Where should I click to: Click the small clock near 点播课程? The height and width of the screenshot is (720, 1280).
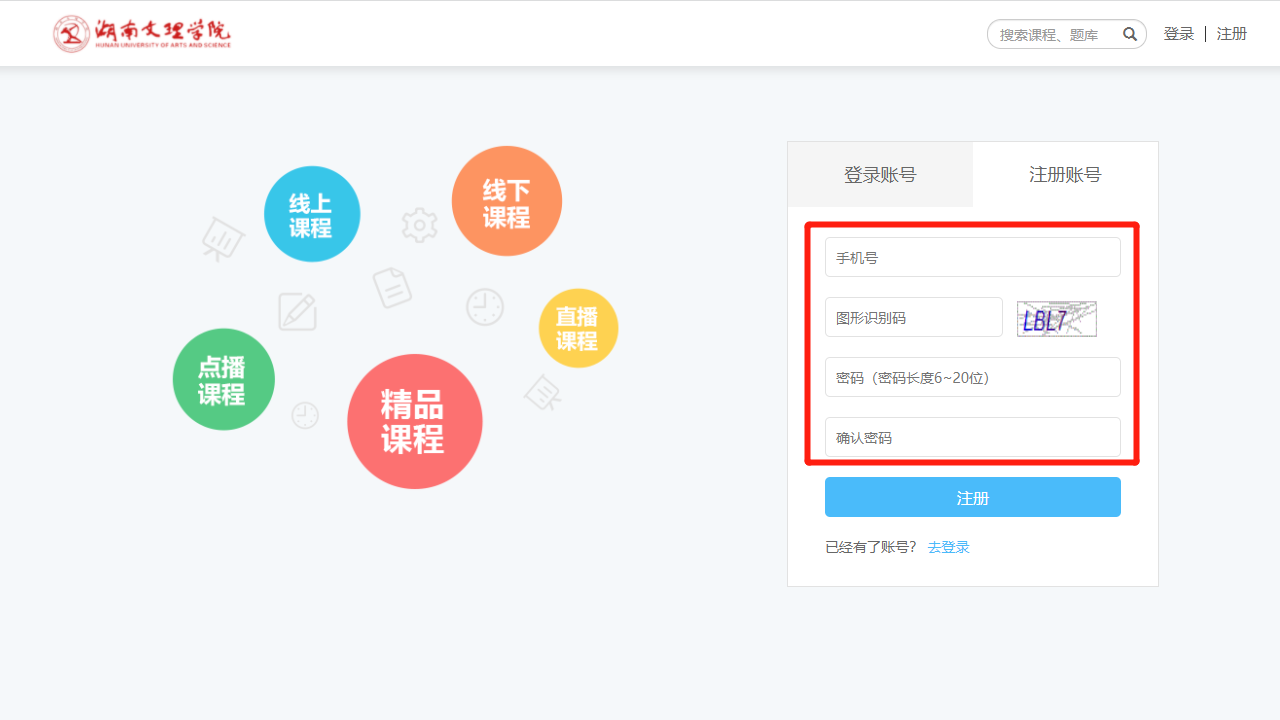point(305,415)
